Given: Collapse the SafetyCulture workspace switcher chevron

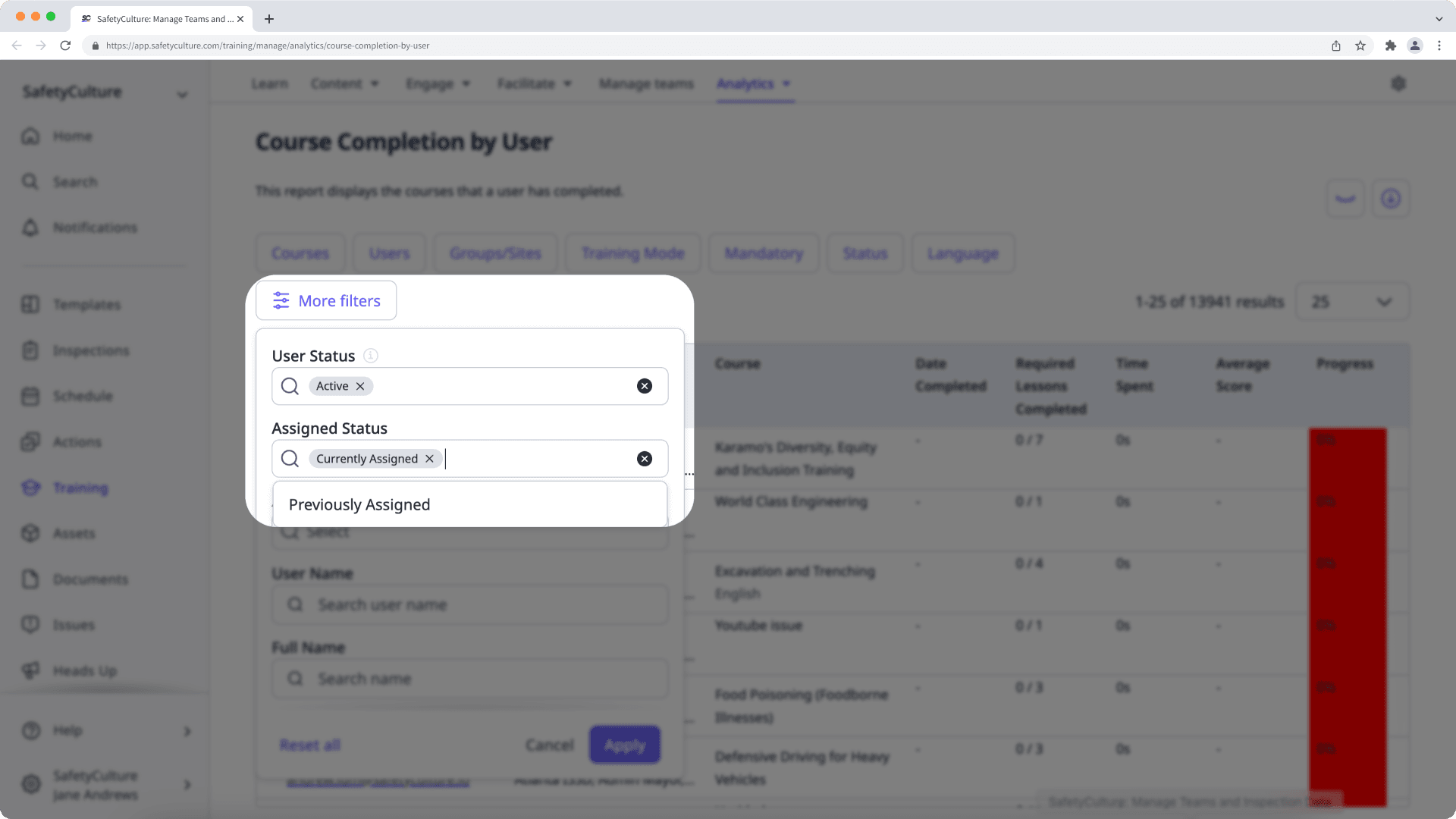Looking at the screenshot, I should 182,94.
